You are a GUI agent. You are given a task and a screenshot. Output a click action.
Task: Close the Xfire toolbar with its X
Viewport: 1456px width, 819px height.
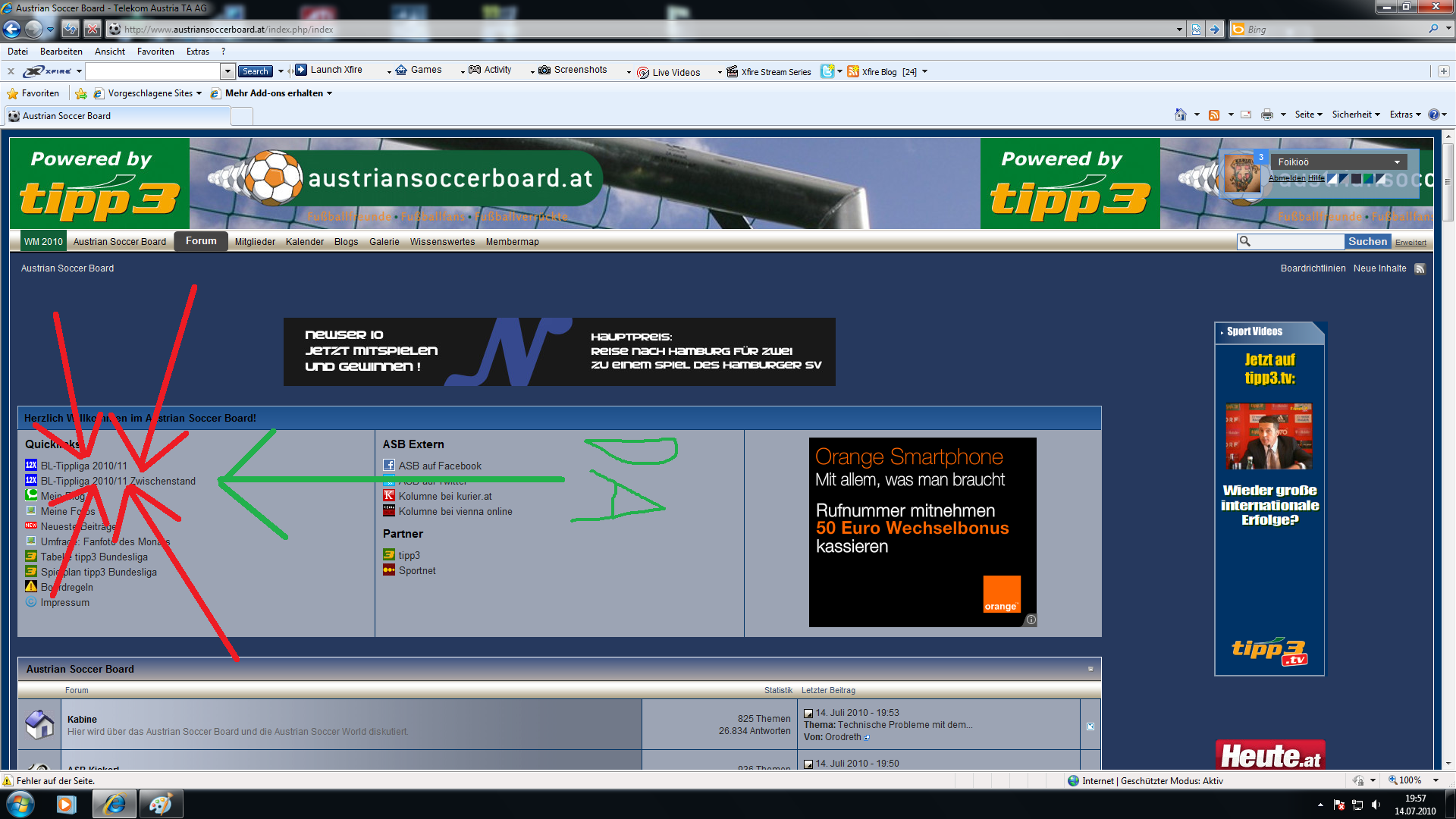click(x=11, y=71)
